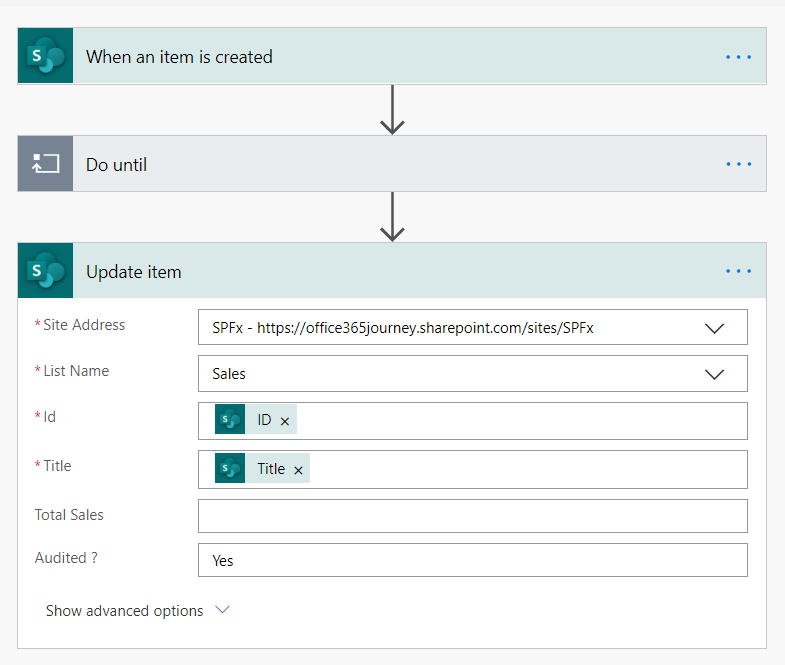The height and width of the screenshot is (665, 785).
Task: Click the Site Address label
Action: pyautogui.click(x=84, y=325)
